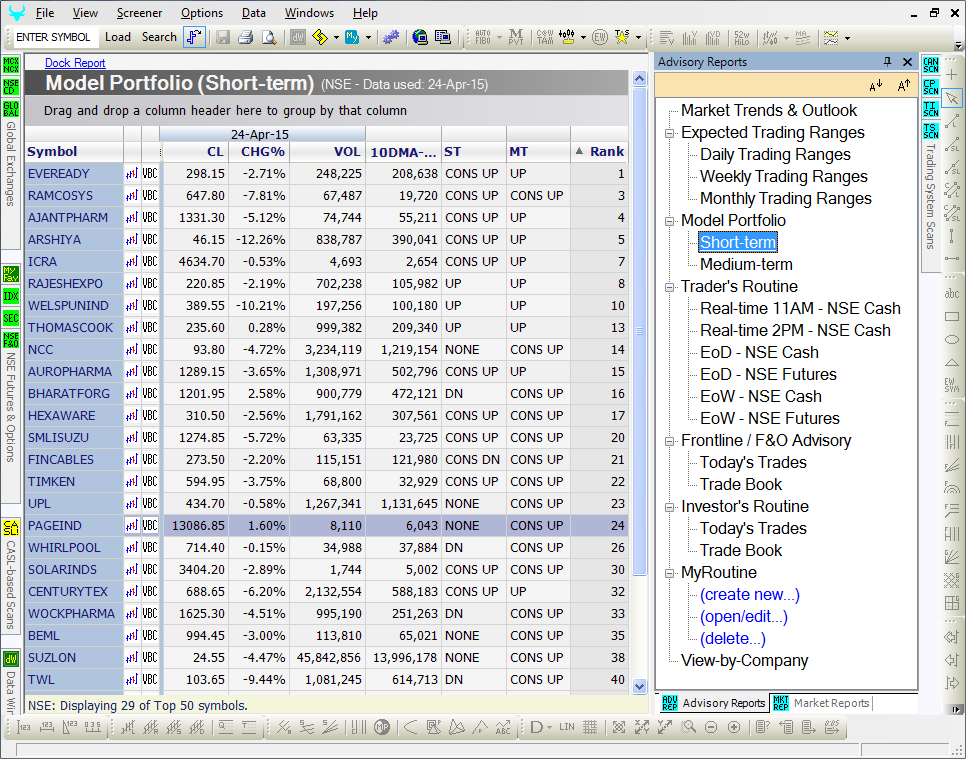
Task: Open the Options menu
Action: (x=201, y=13)
